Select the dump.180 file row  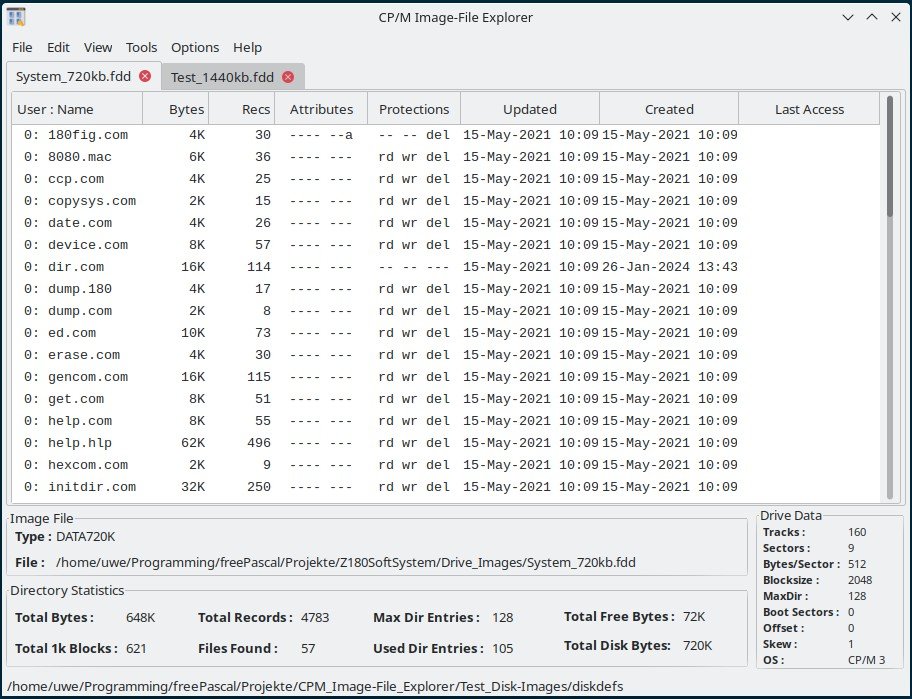446,289
